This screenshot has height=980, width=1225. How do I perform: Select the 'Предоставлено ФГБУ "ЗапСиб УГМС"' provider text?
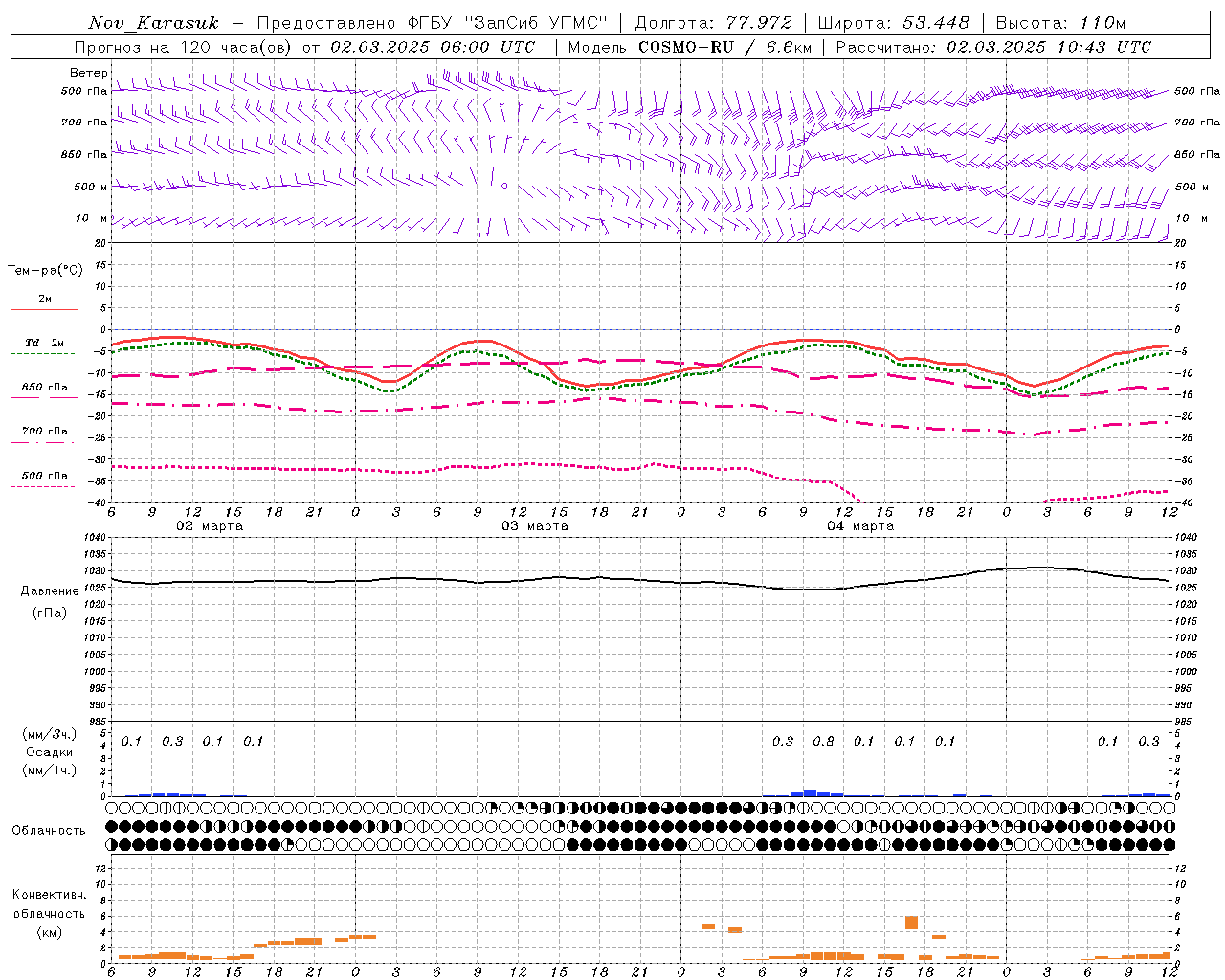[x=433, y=23]
